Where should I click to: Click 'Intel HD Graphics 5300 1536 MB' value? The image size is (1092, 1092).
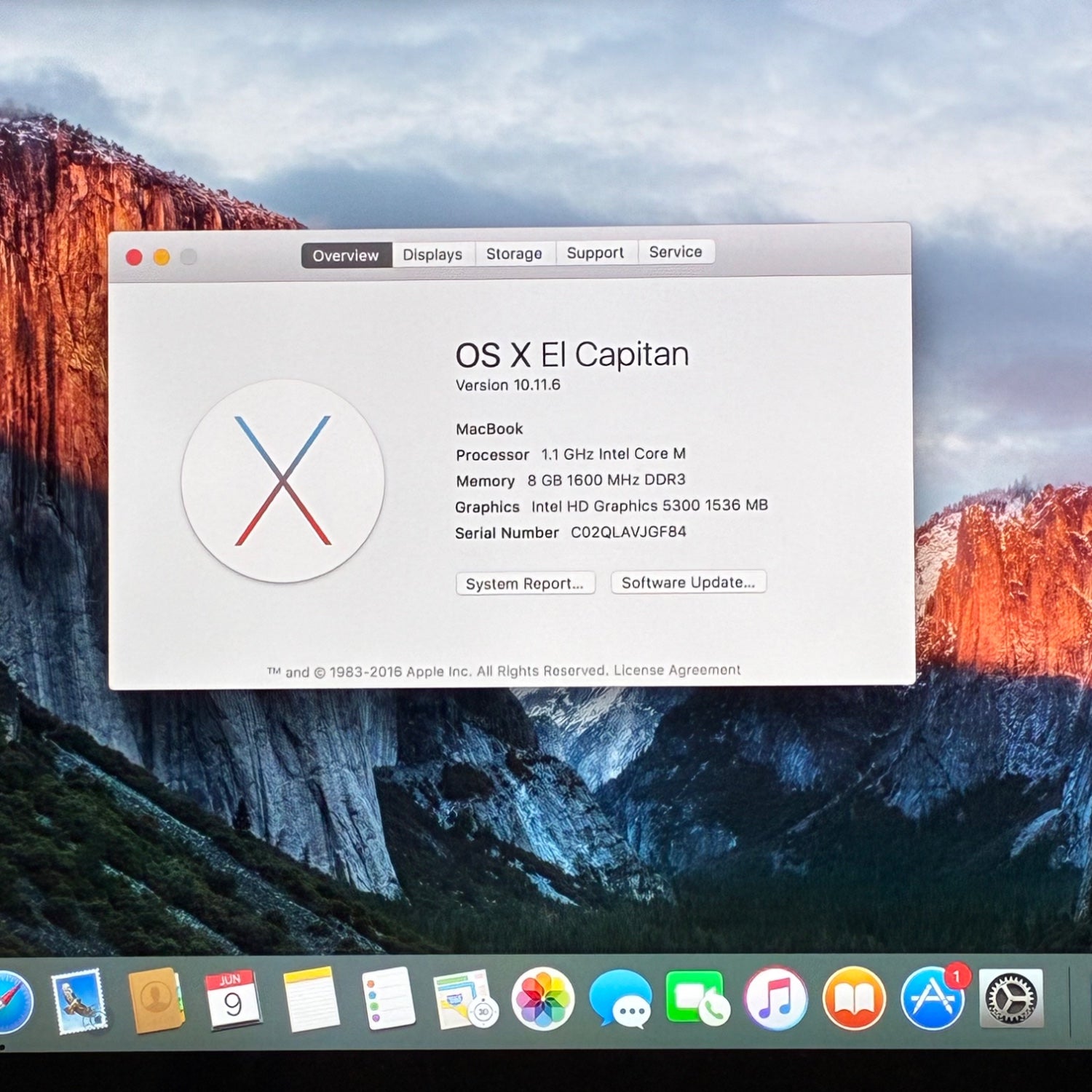(649, 506)
